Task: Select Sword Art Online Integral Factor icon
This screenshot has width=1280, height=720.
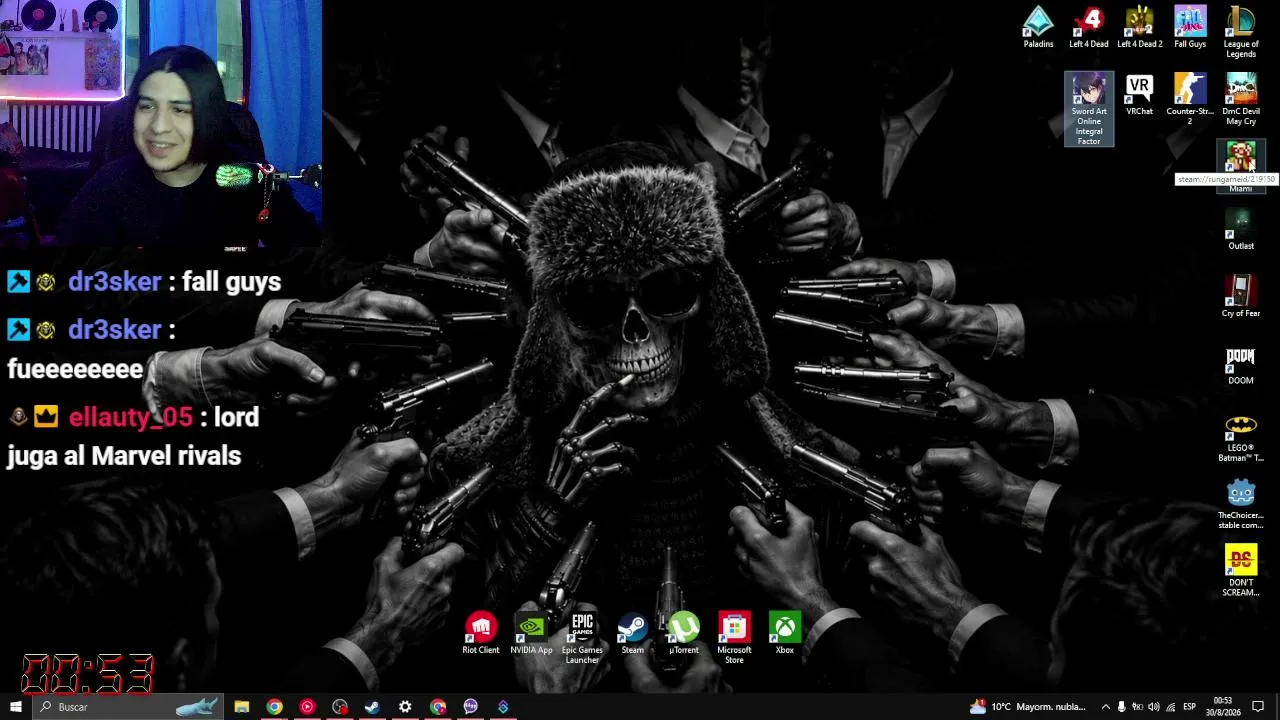Action: (1089, 109)
